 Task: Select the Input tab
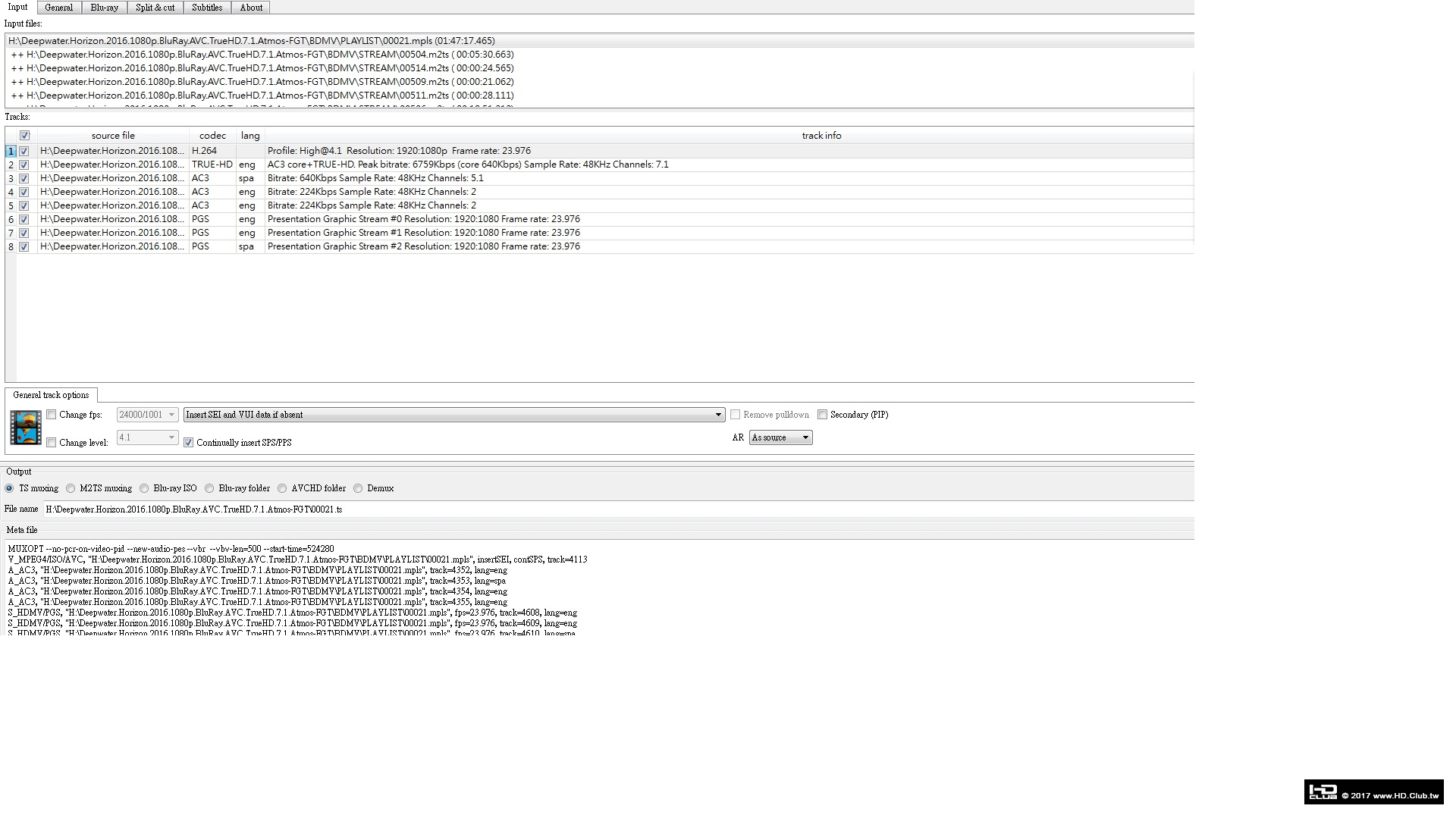pos(17,7)
